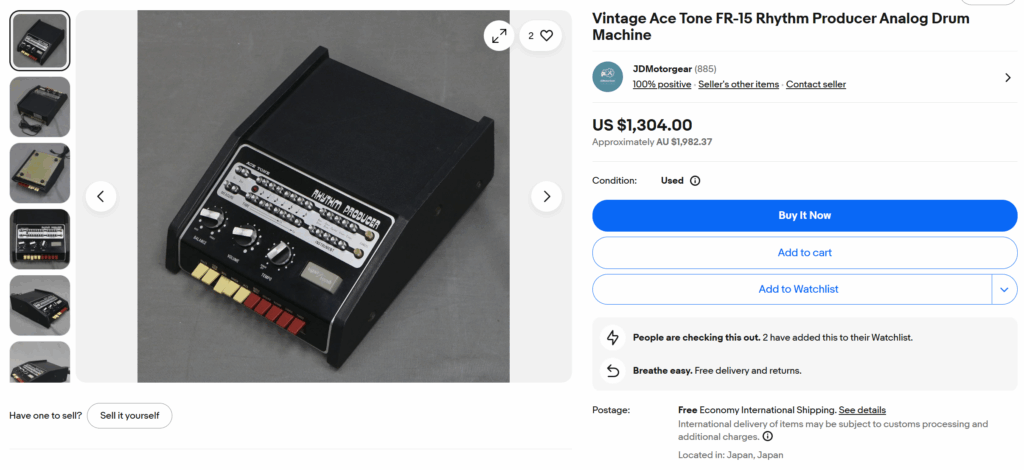Click the Sell it yourself button
The image size is (1024, 470).
point(129,415)
